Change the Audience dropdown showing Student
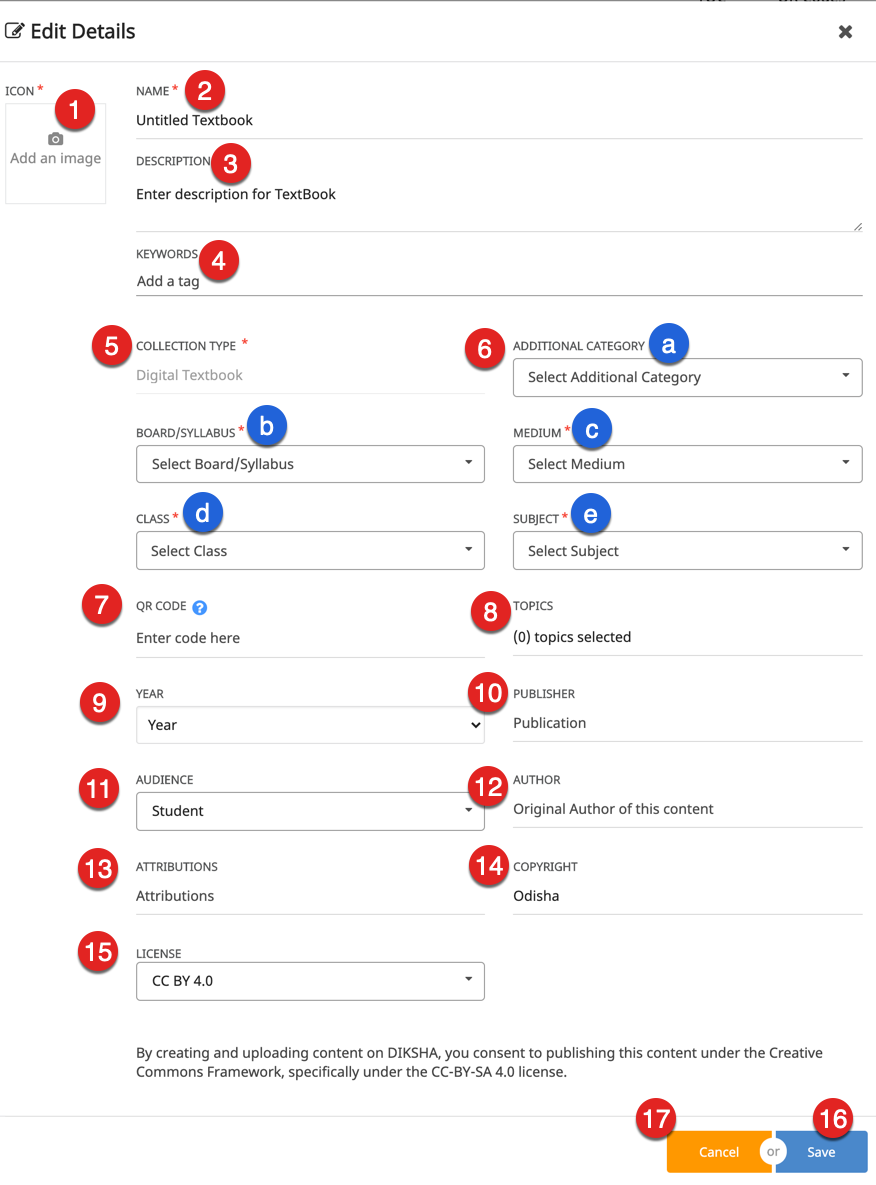This screenshot has width=876, height=1185. tap(310, 811)
